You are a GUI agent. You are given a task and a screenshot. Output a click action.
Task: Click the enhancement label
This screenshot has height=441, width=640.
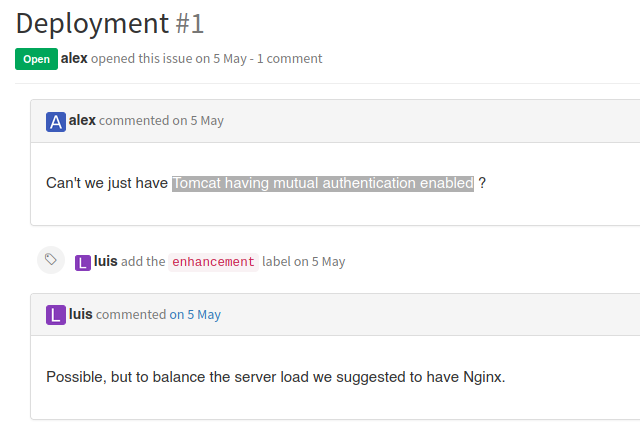coord(213,262)
